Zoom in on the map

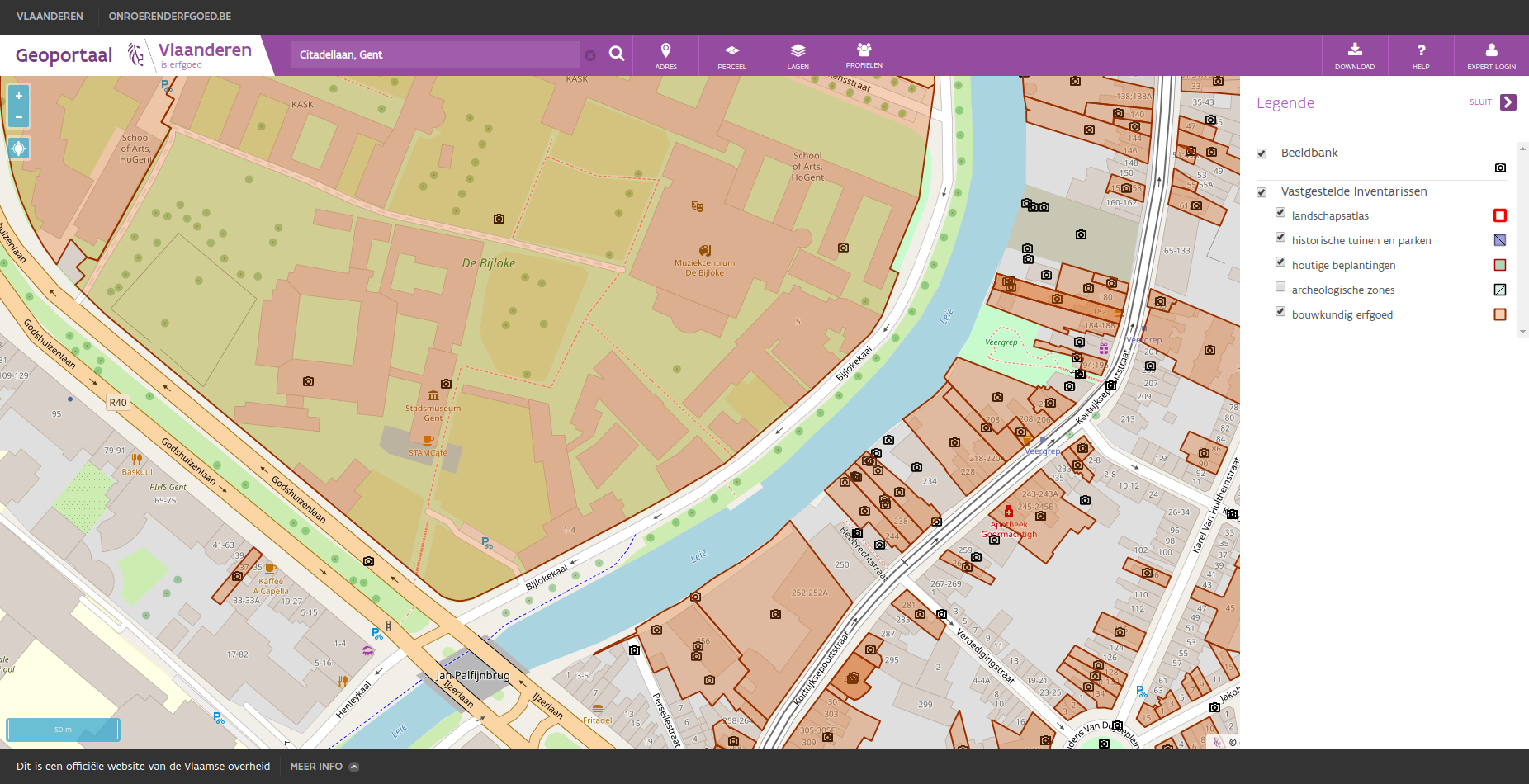pyautogui.click(x=18, y=96)
